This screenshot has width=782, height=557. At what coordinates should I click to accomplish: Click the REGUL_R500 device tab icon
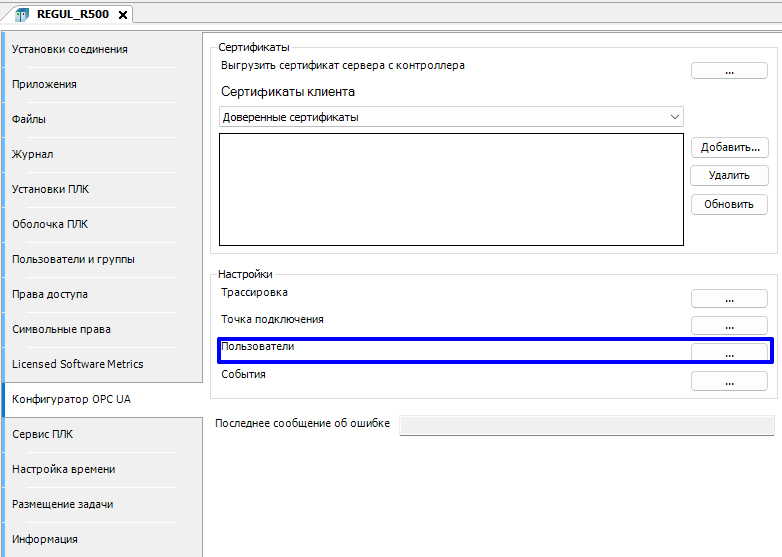pyautogui.click(x=21, y=15)
